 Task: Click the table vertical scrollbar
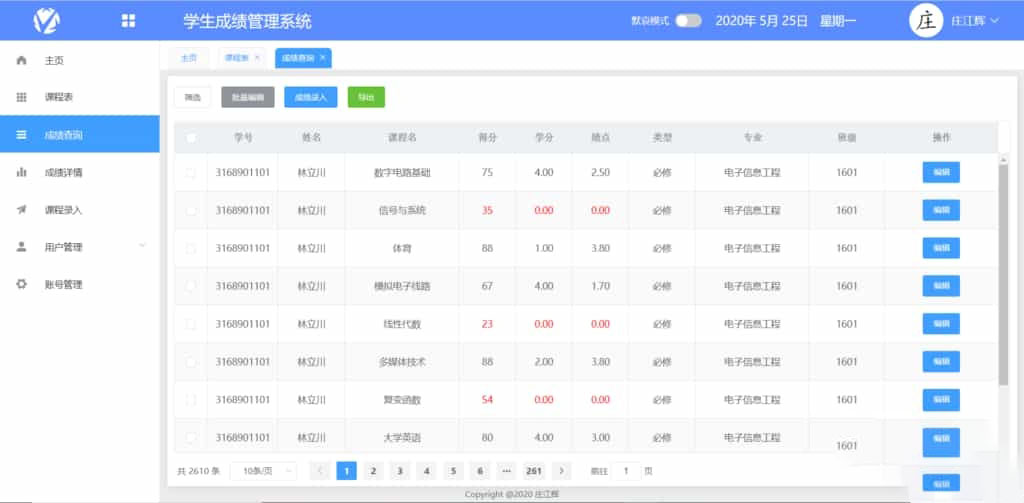pos(1004,274)
